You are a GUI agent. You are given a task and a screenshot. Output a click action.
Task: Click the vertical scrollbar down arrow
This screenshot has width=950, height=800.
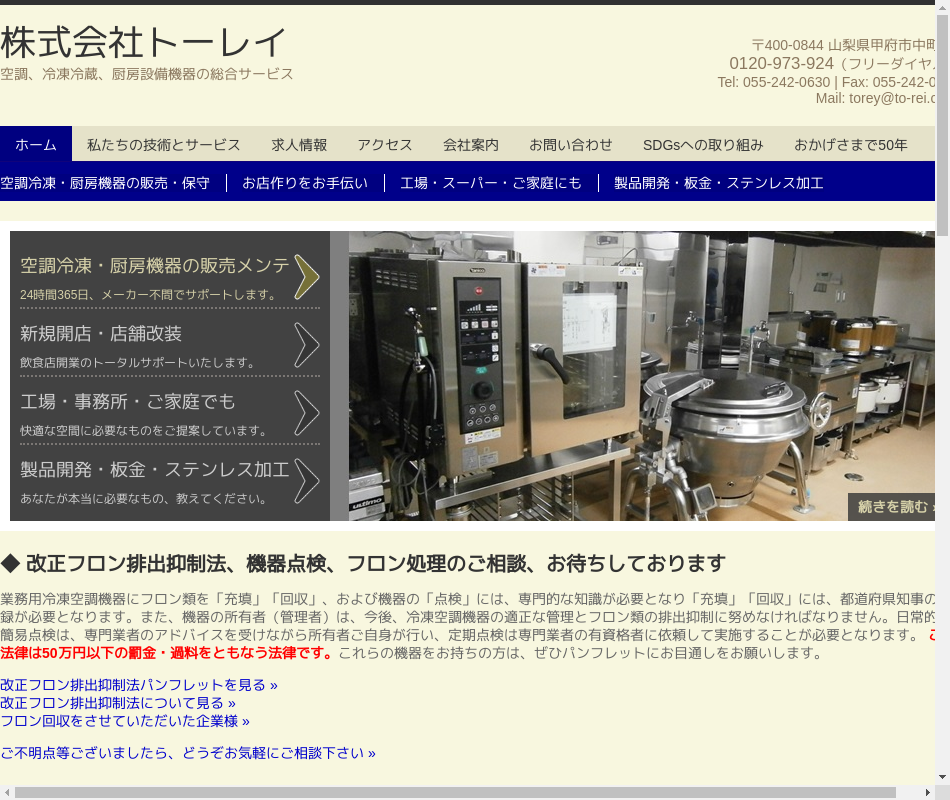tap(942, 776)
